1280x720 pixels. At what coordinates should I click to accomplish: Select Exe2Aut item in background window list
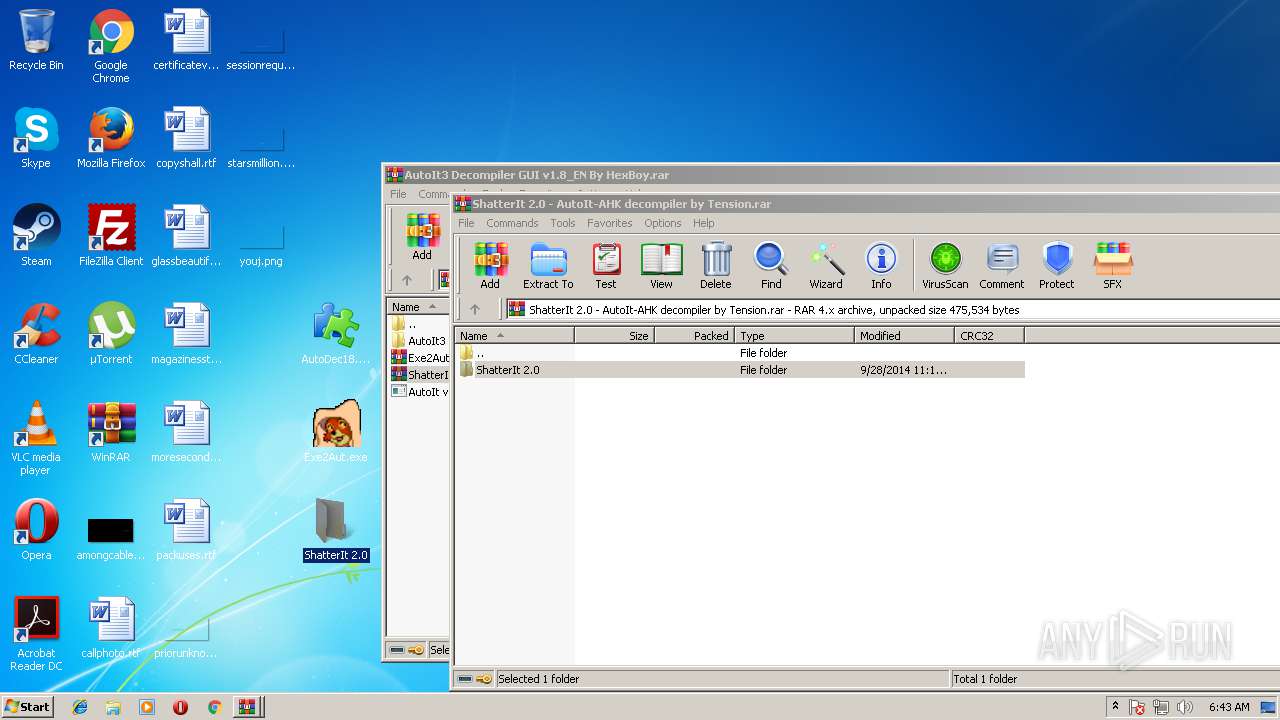[420, 358]
